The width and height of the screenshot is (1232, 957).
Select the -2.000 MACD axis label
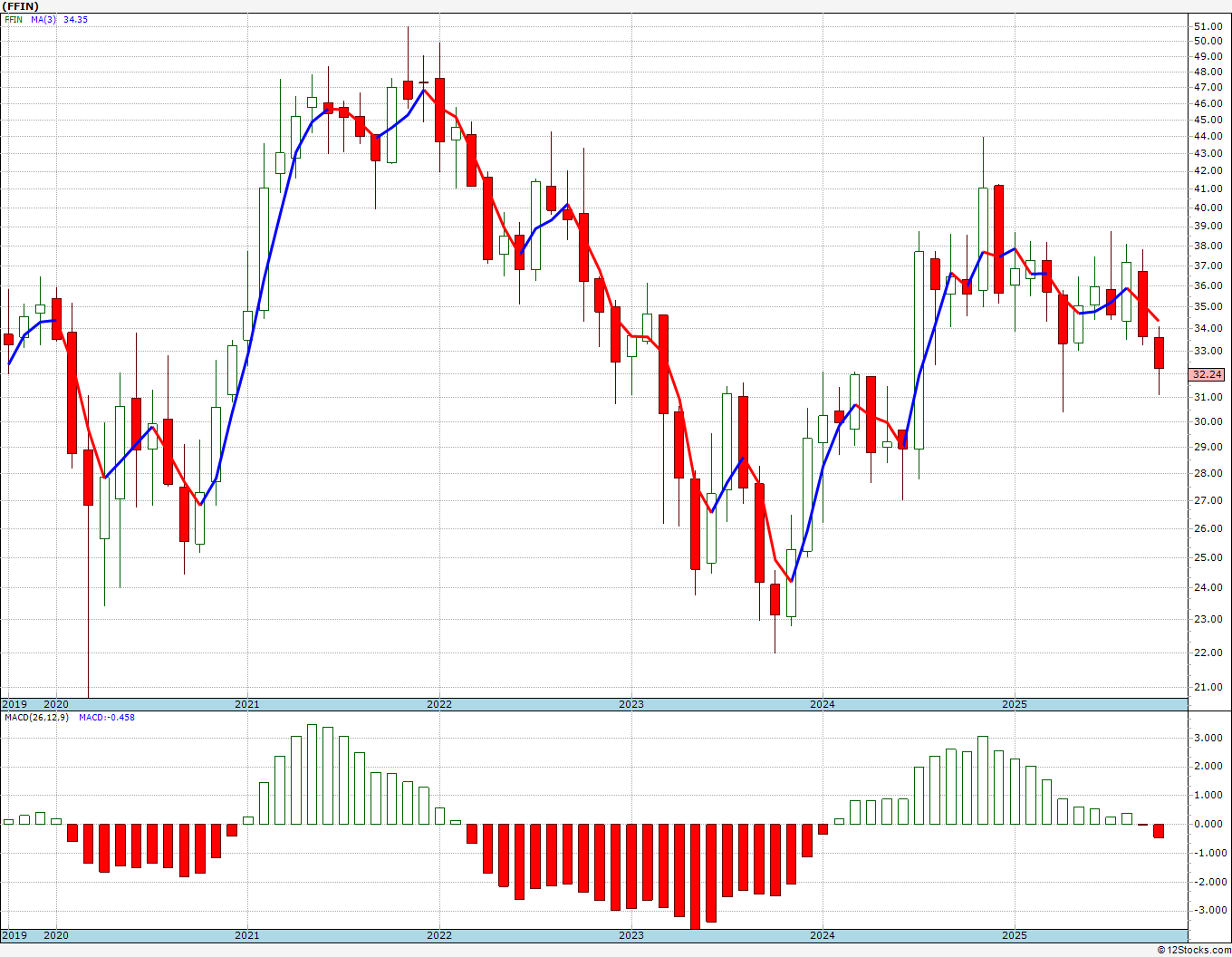[1208, 882]
